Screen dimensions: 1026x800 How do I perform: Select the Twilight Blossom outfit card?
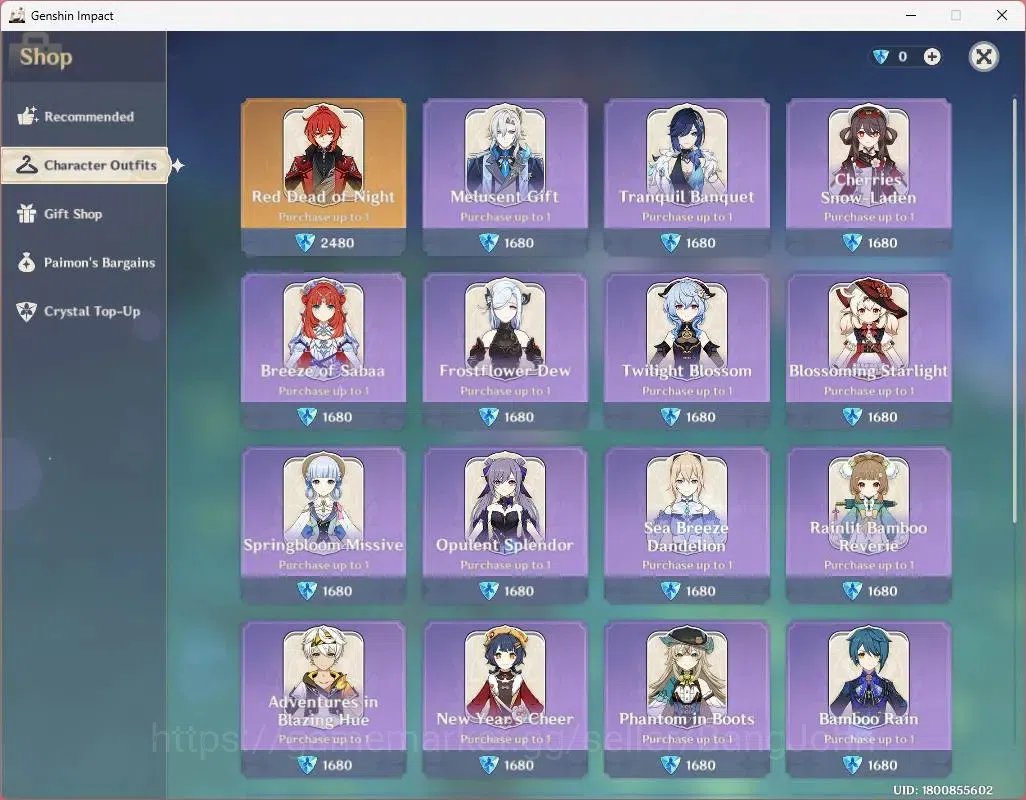point(686,351)
